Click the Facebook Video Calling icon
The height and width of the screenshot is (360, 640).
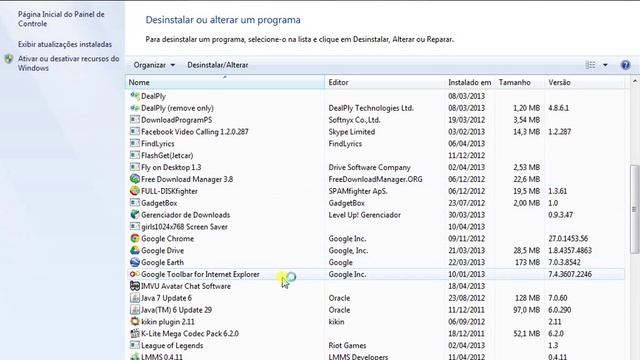pos(135,131)
